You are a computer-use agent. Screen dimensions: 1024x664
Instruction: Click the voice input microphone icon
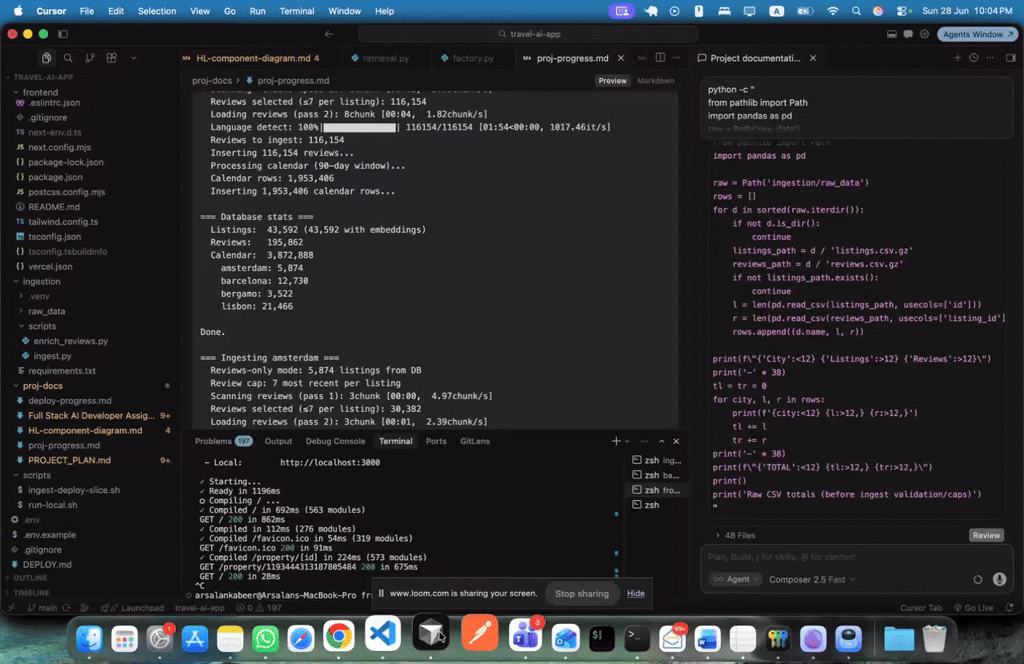pos(999,579)
